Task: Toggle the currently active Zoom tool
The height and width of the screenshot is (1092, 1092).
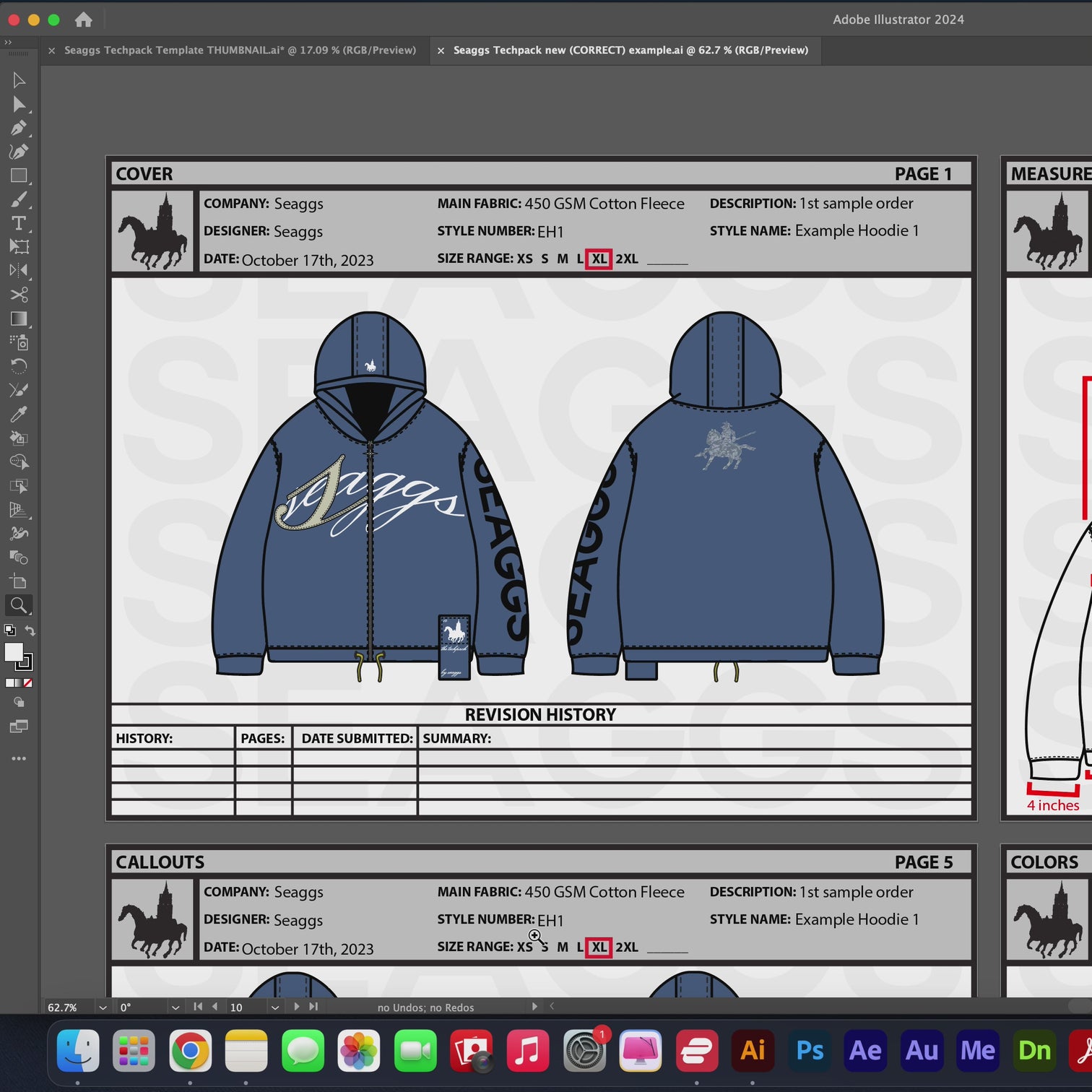Action: pyautogui.click(x=19, y=605)
